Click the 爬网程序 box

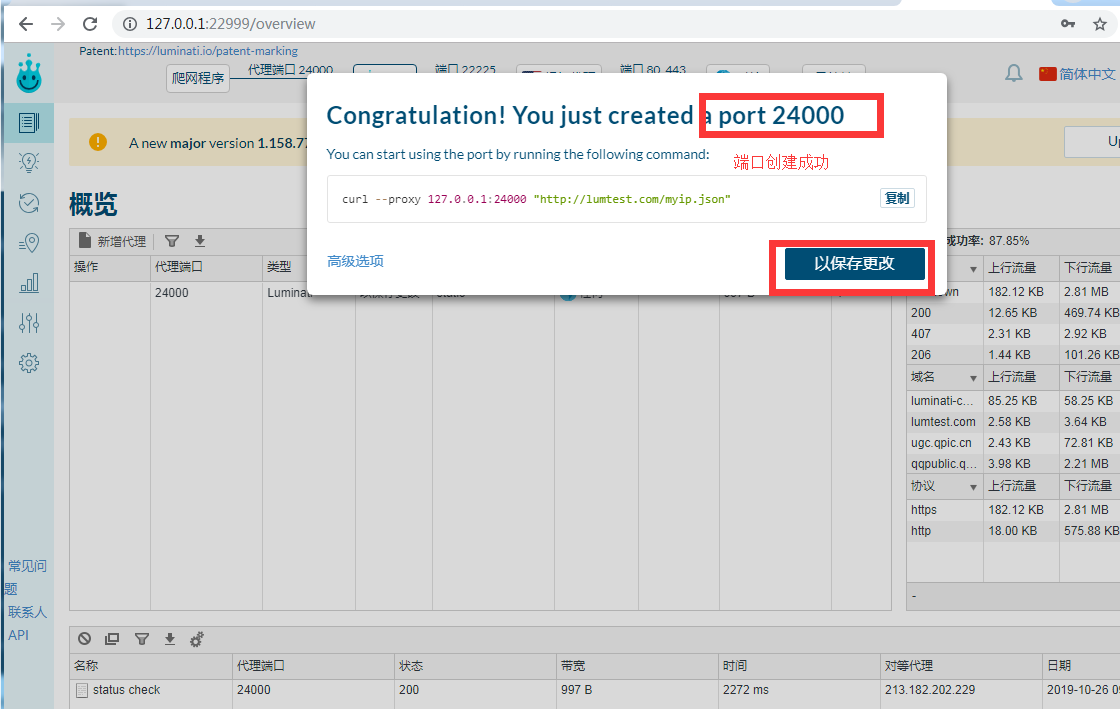(198, 78)
